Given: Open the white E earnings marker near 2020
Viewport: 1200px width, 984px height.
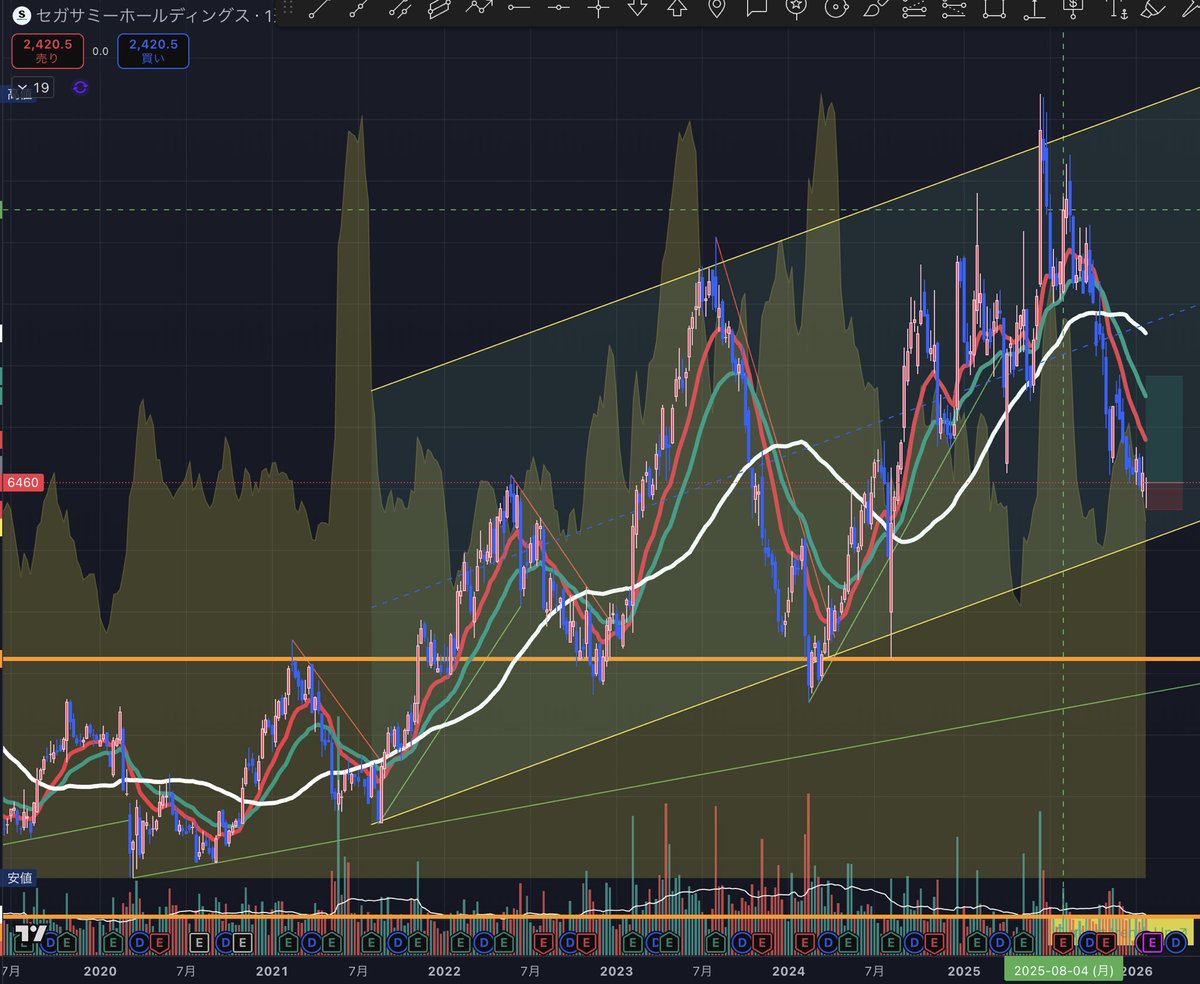Looking at the screenshot, I should coord(198,941).
